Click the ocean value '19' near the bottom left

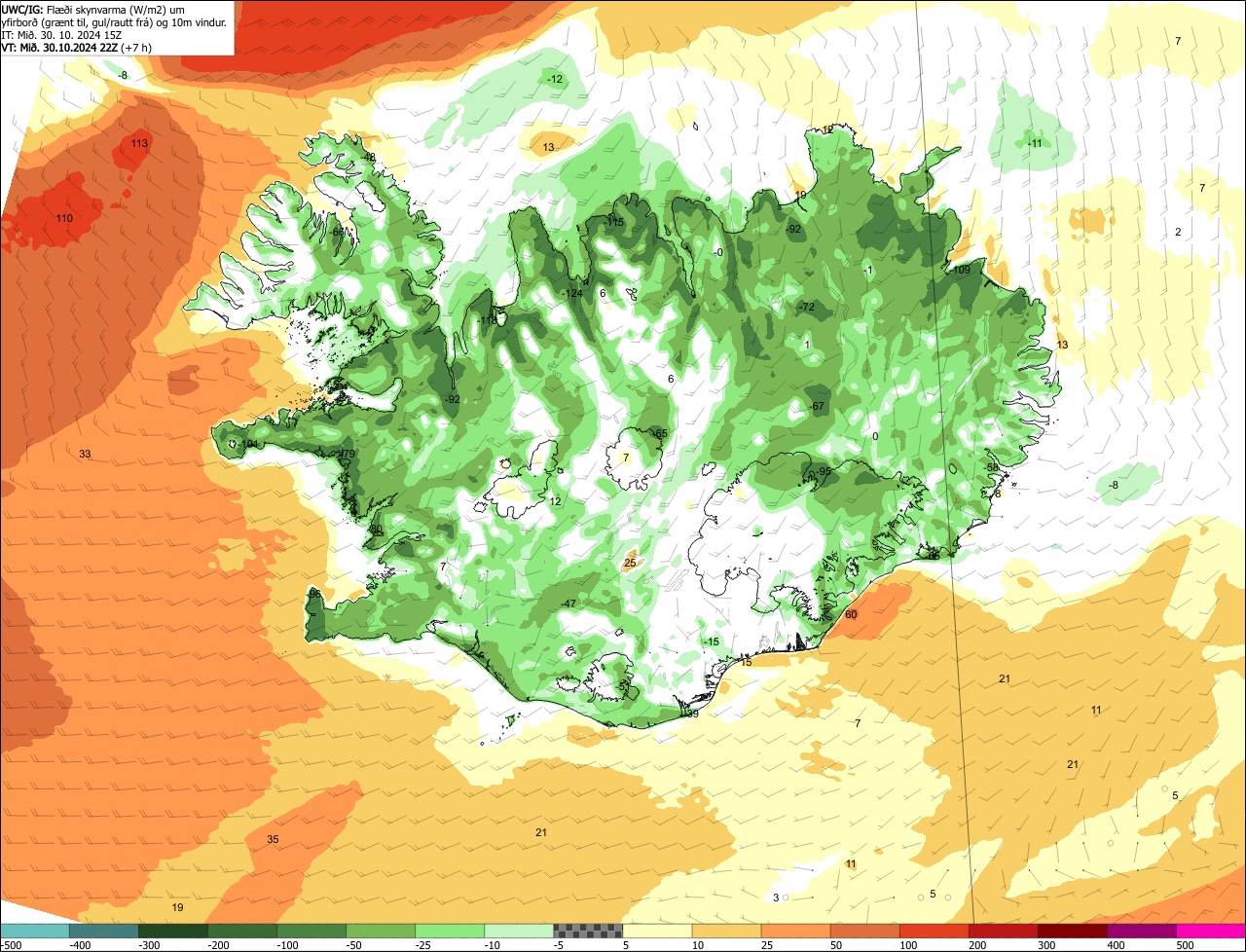tap(177, 907)
